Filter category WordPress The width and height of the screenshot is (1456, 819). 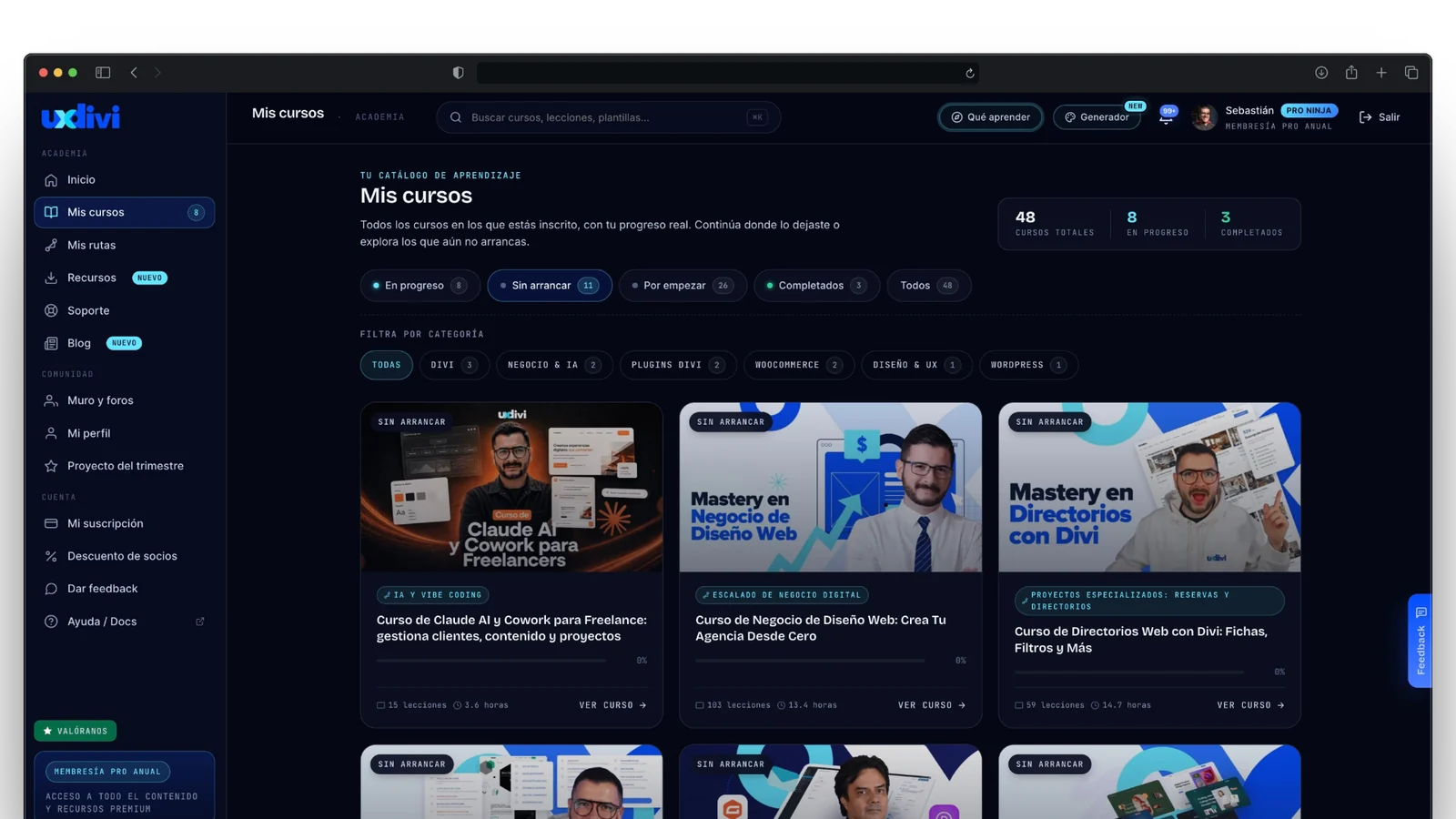click(1029, 365)
